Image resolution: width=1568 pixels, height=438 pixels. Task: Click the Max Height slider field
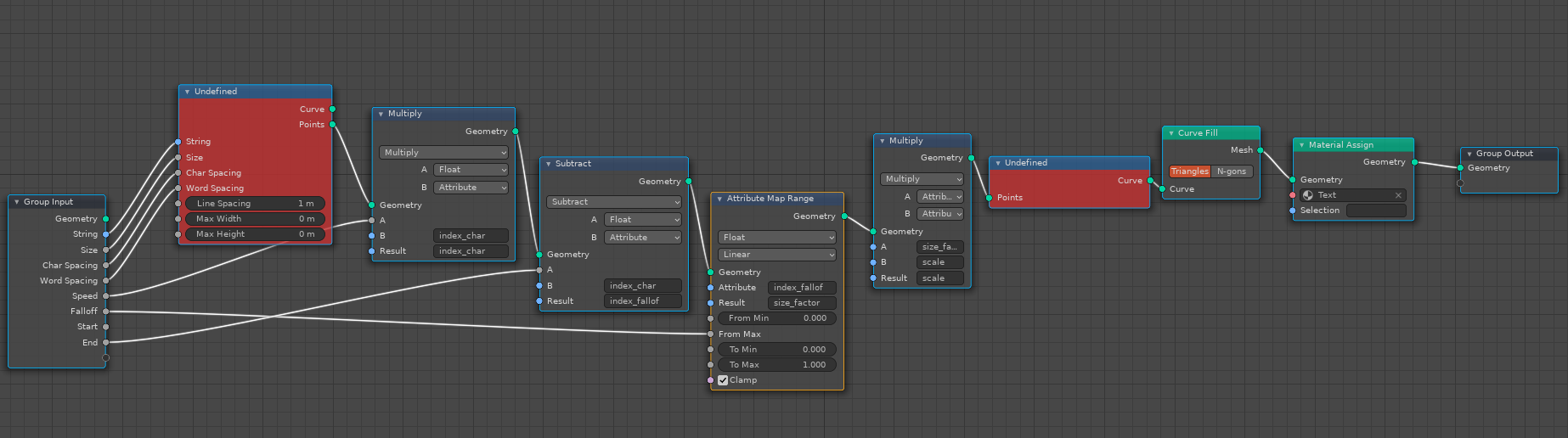click(x=255, y=234)
